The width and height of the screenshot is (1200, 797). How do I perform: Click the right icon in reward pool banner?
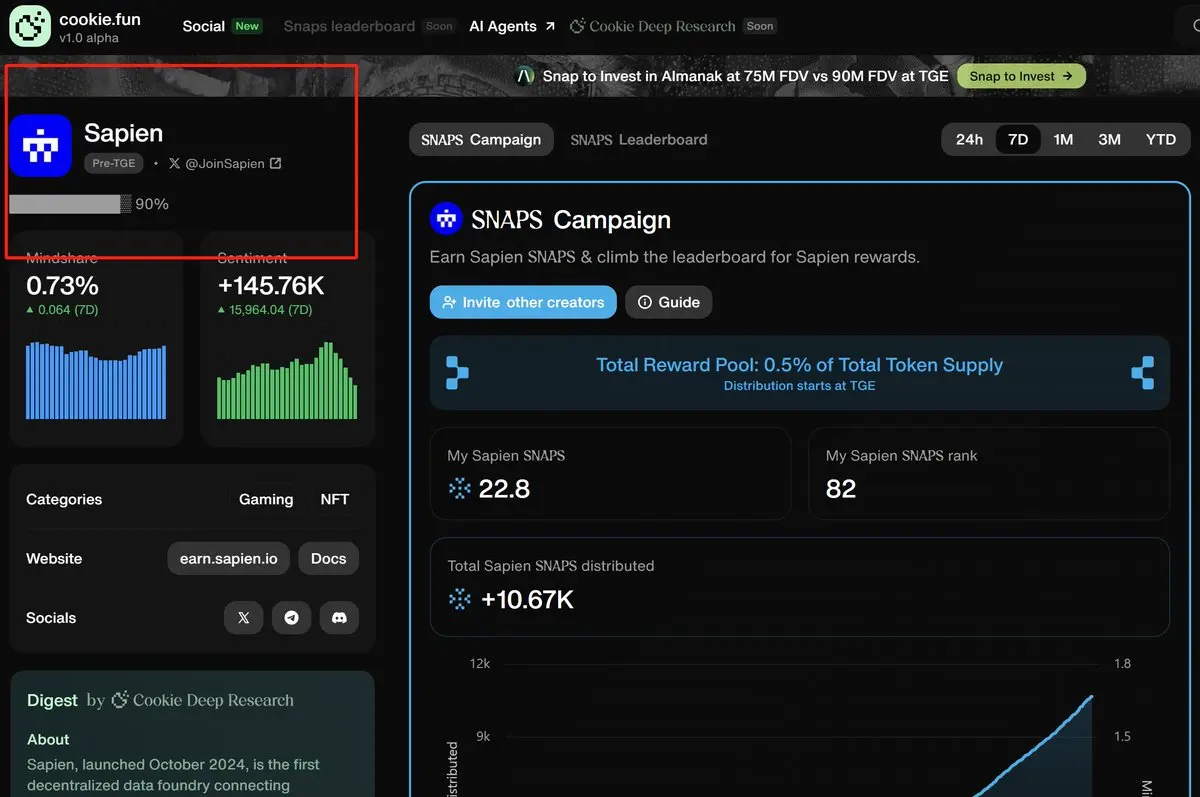[1143, 372]
